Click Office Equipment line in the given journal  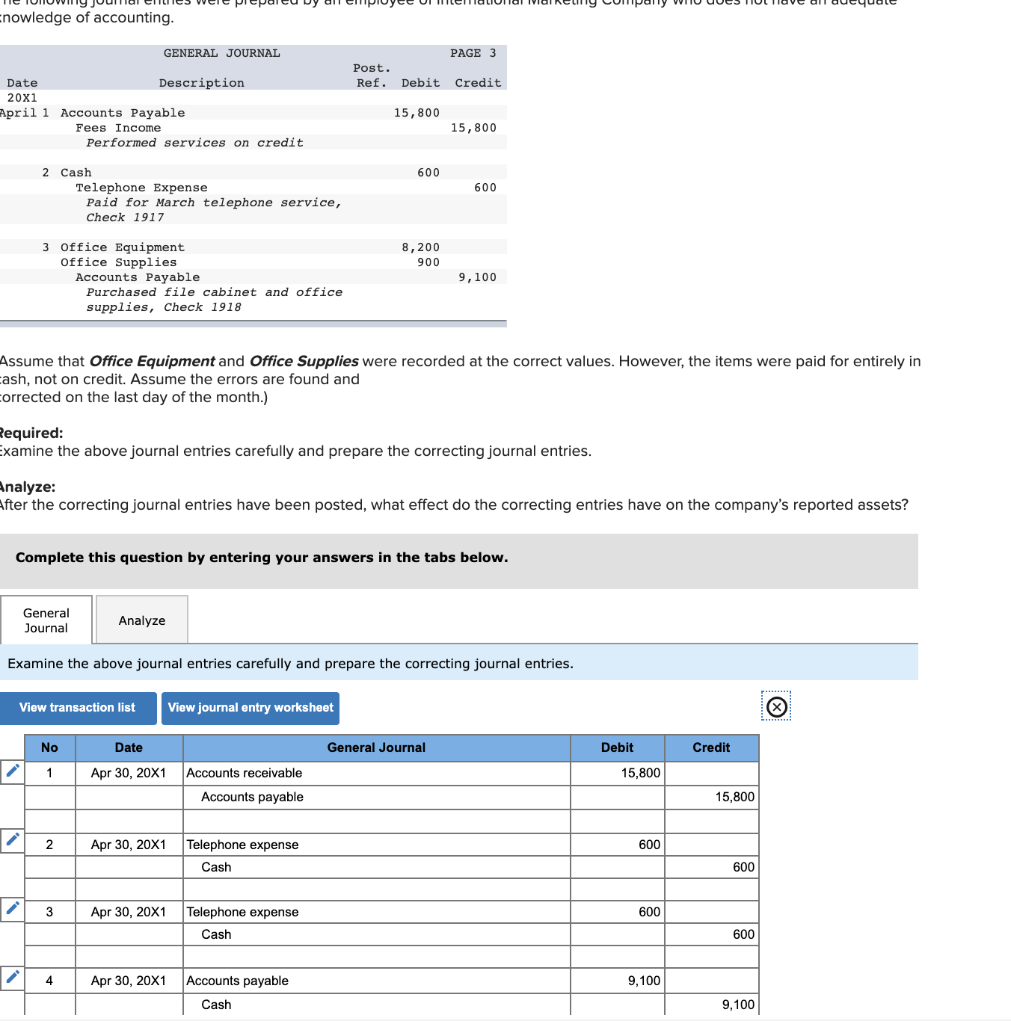(x=123, y=248)
